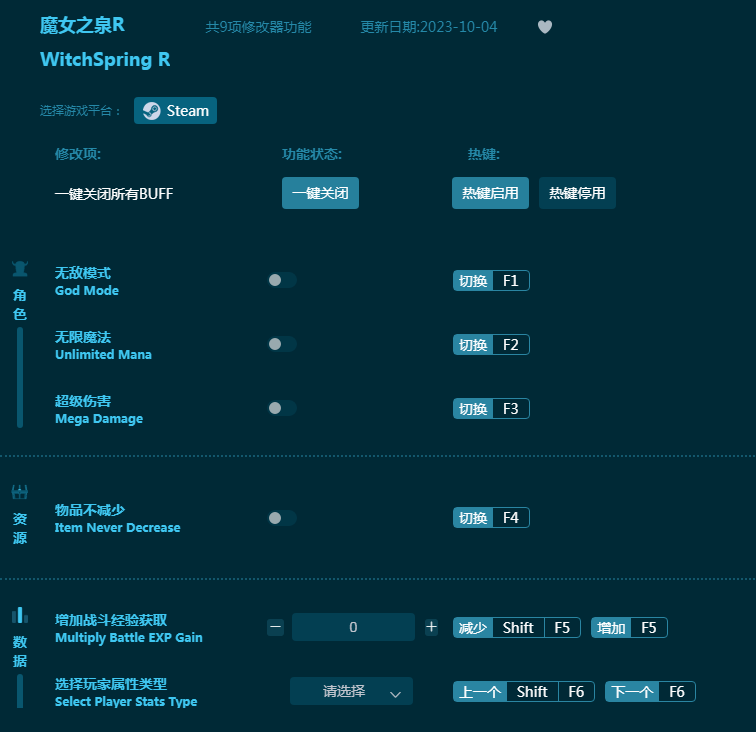Click plus button for Battle EXP Gain
The image size is (756, 732).
432,627
